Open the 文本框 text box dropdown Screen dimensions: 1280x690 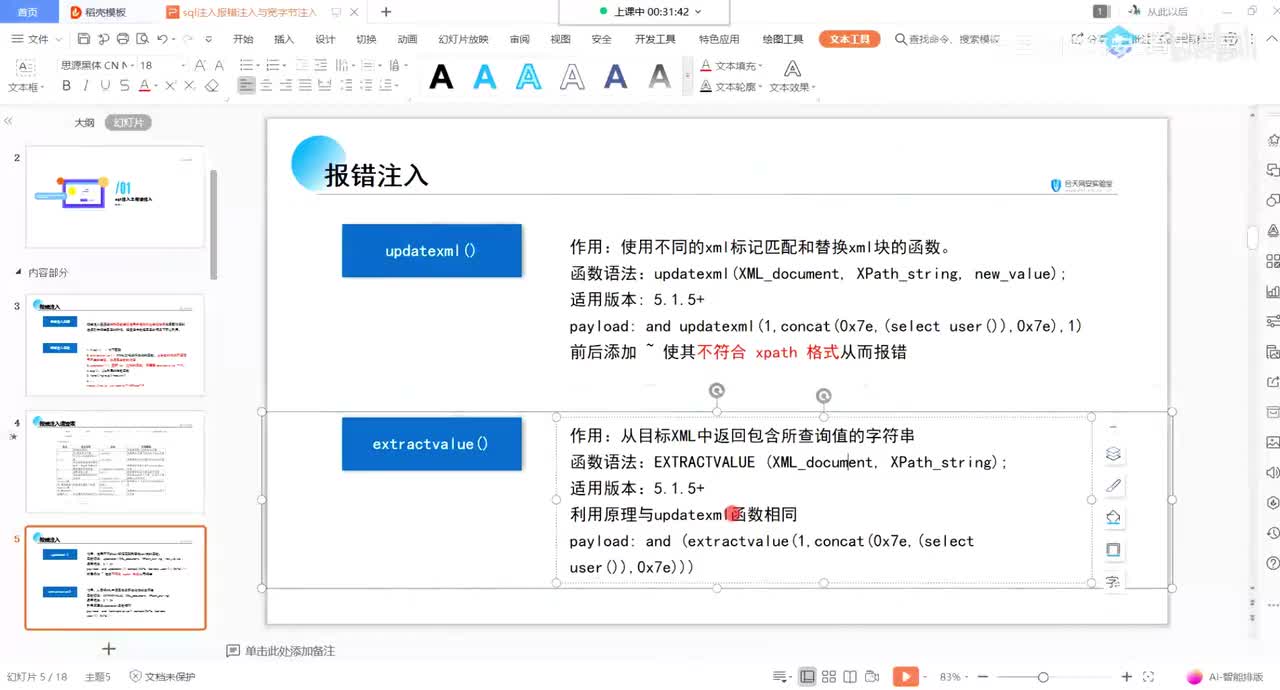pos(26,87)
